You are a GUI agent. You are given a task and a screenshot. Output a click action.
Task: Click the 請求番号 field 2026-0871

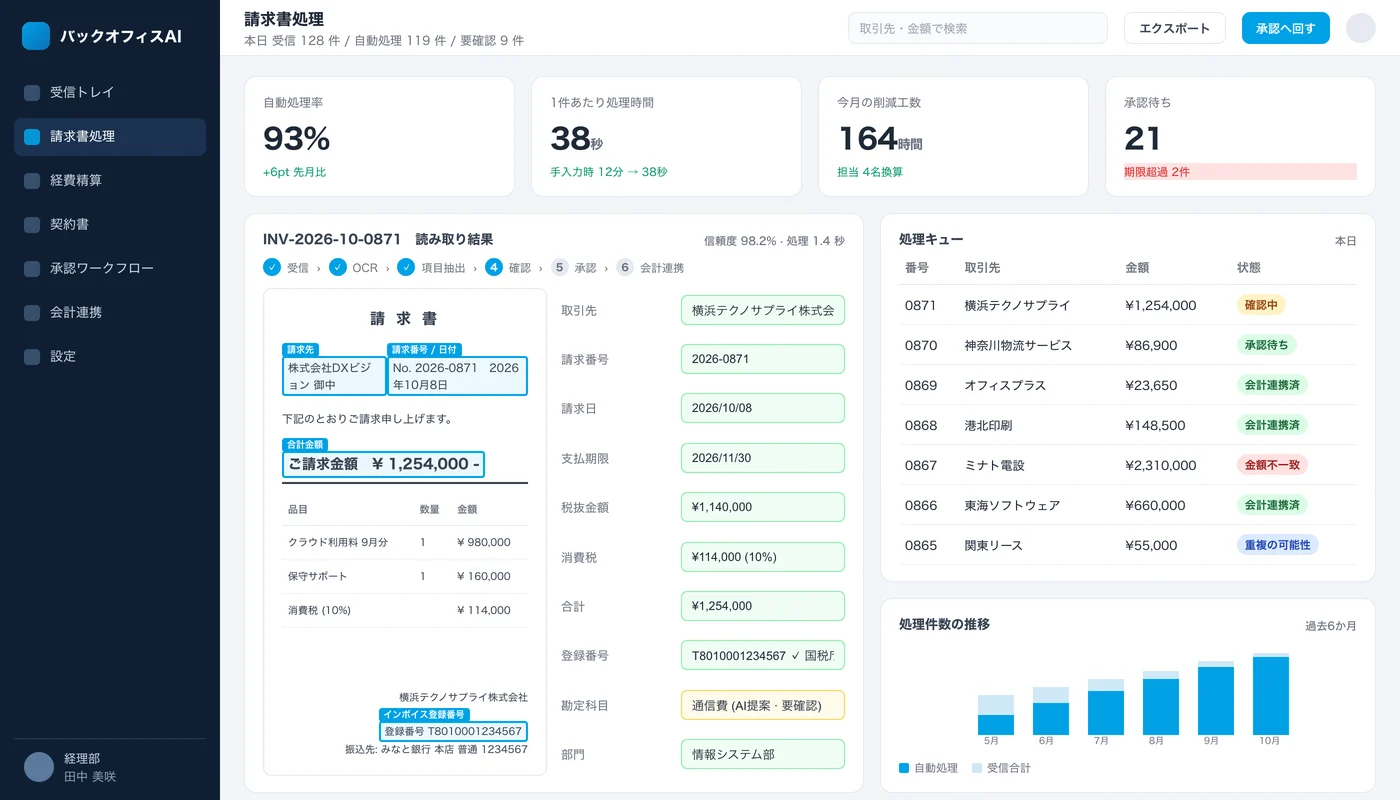[763, 359]
